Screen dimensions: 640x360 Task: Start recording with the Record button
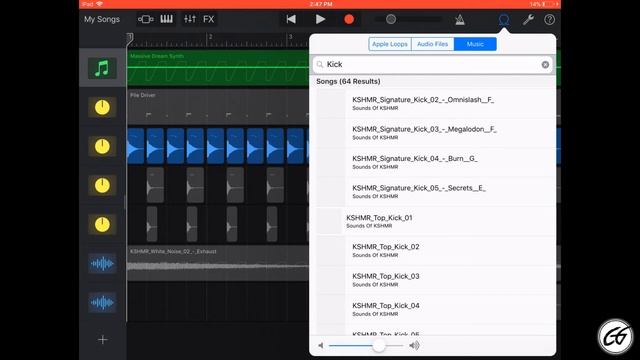coord(349,19)
